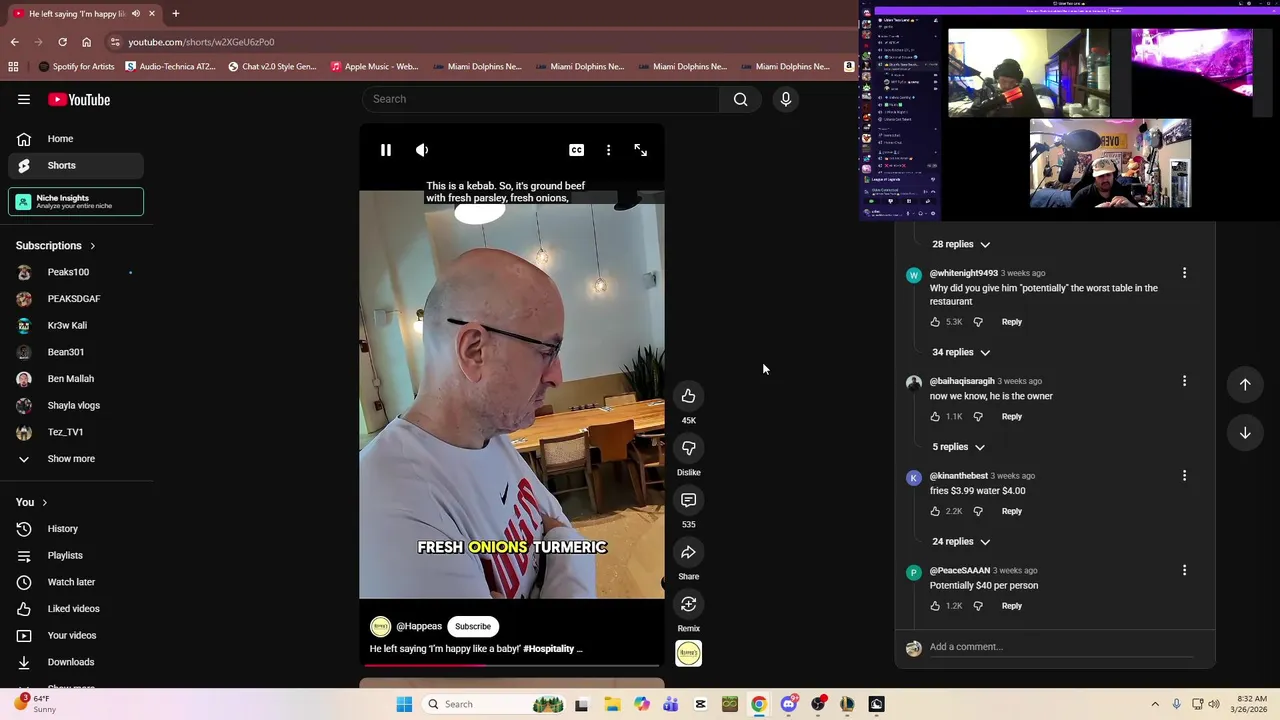Click the Add a comment field
Viewport: 1280px width, 720px height.
click(x=1061, y=647)
